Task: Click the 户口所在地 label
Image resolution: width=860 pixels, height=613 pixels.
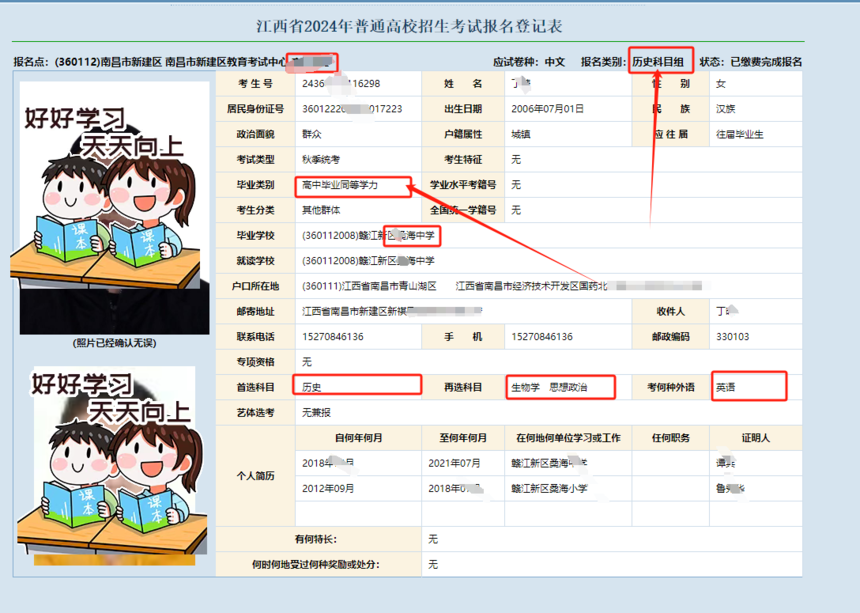Action: (x=256, y=286)
